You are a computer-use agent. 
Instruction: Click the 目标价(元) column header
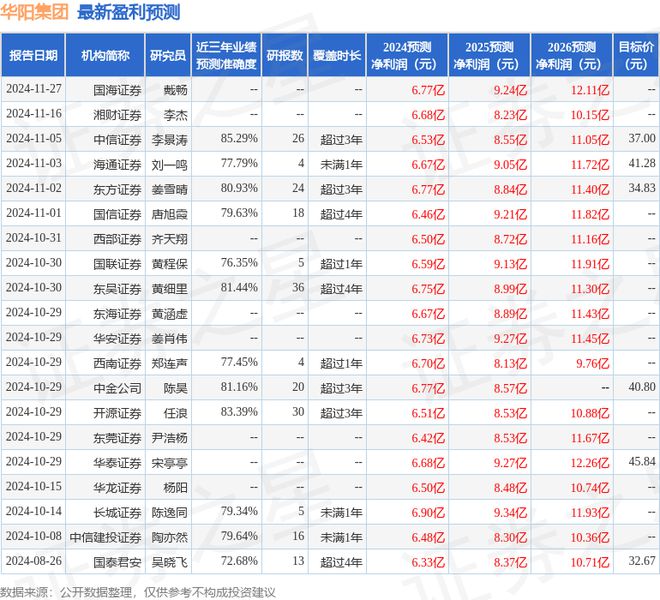636,55
